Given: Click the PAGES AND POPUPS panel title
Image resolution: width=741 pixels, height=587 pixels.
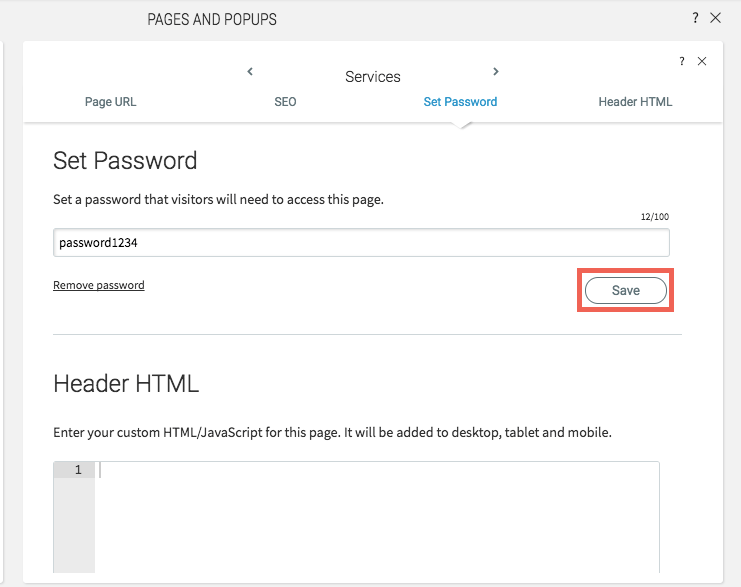Looking at the screenshot, I should 212,19.
